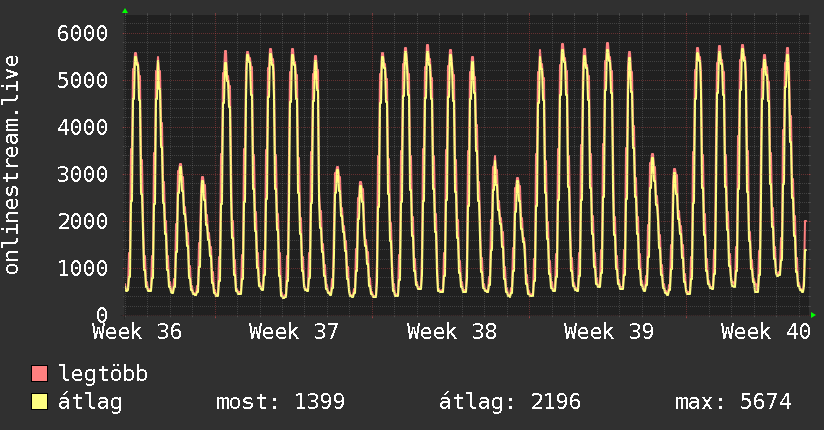The height and width of the screenshot is (430, 824).
Task: Click the Week 37 axis label
Action: click(x=294, y=332)
